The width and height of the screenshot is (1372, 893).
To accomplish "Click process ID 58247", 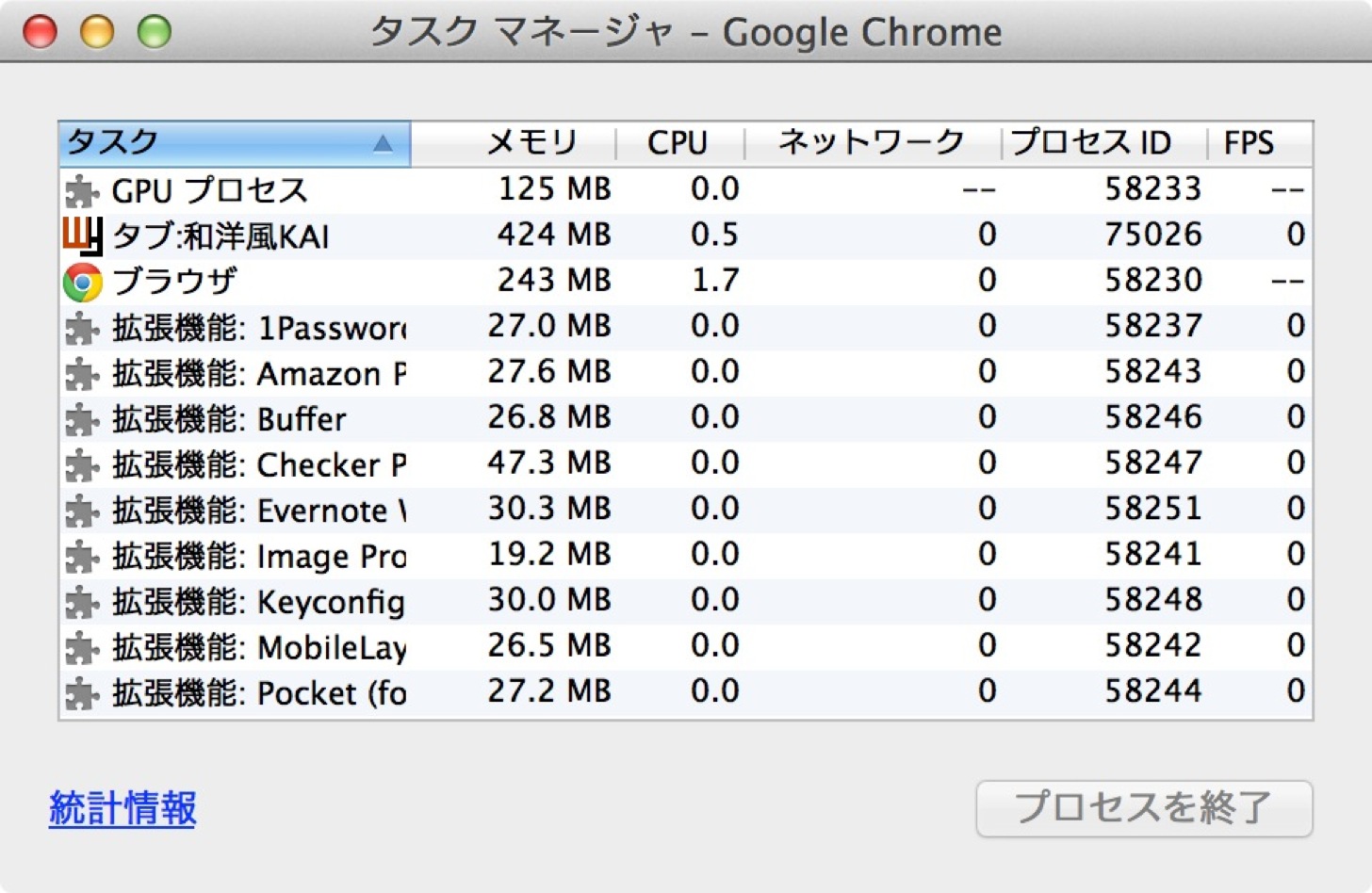I will pos(1153,463).
